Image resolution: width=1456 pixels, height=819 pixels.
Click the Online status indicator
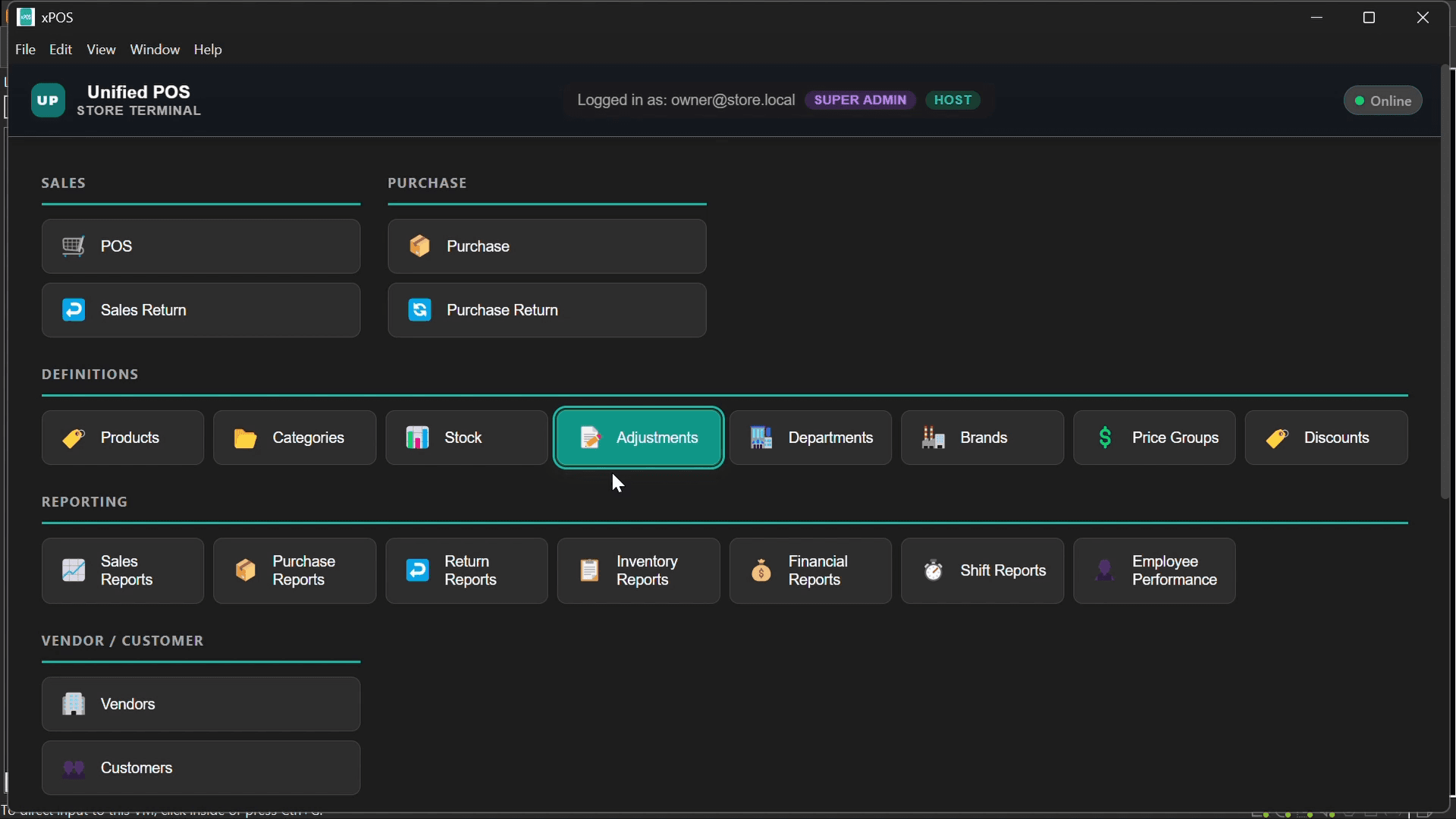pyautogui.click(x=1382, y=101)
